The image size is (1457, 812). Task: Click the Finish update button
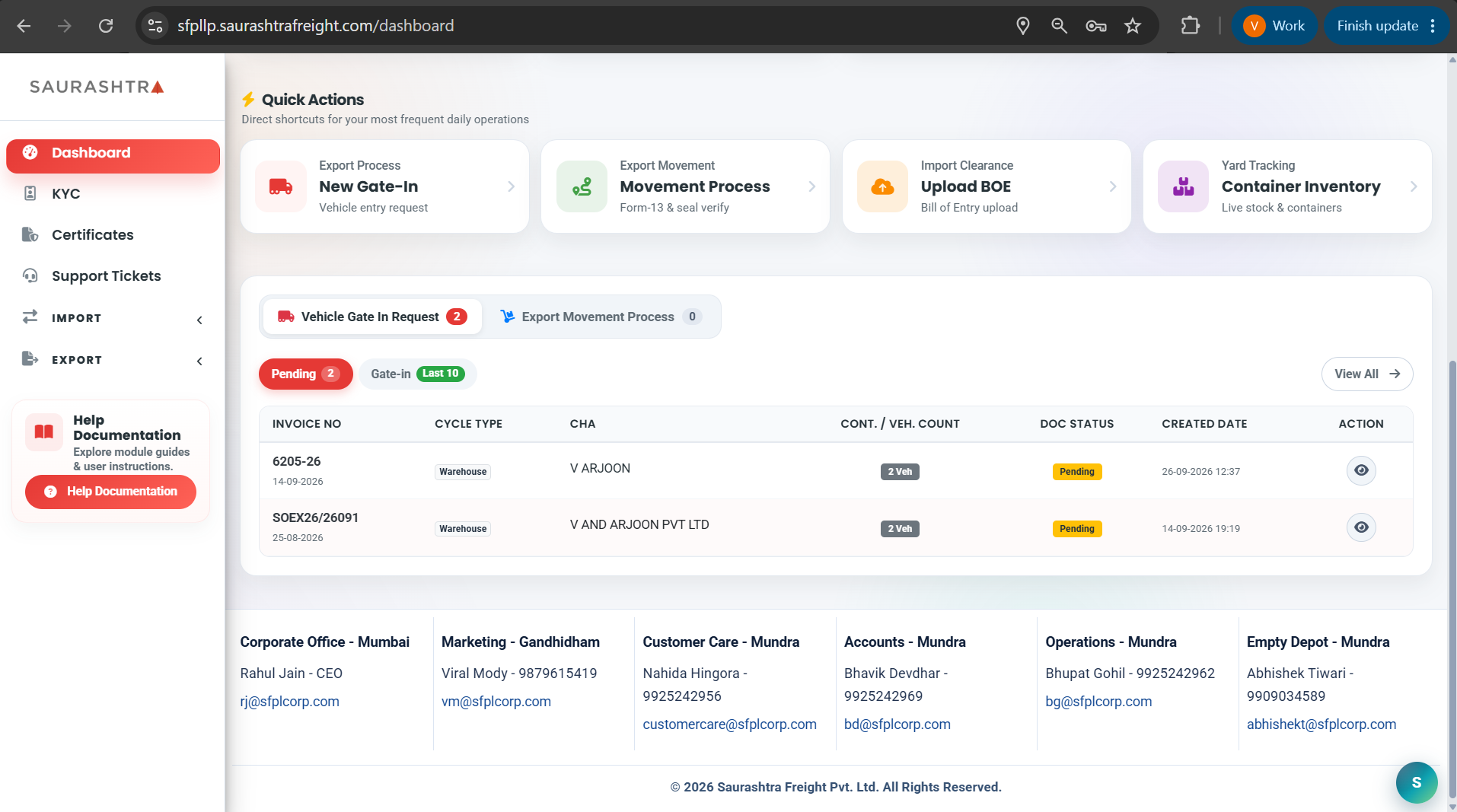point(1385,26)
